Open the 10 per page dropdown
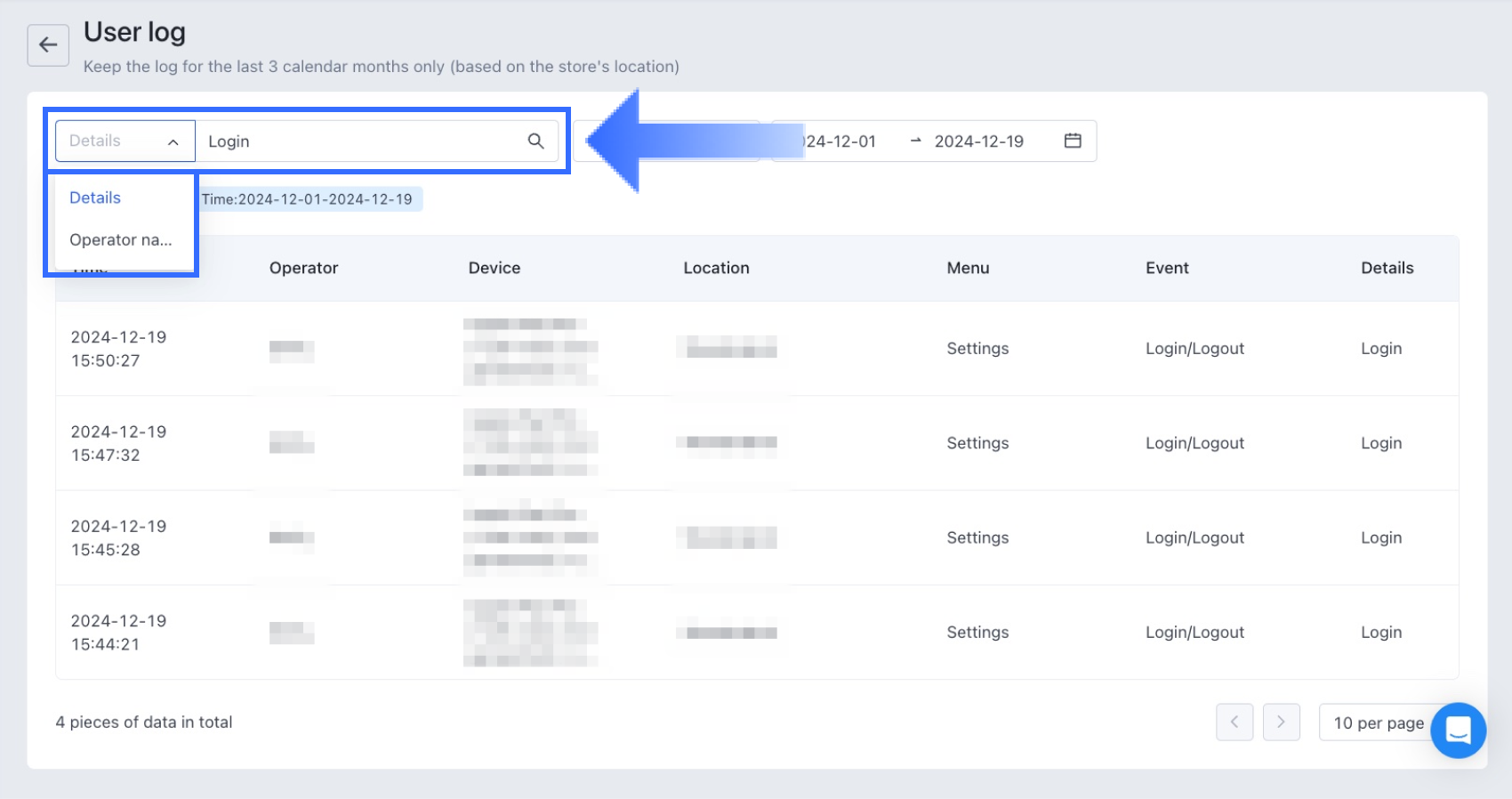This screenshot has width=1512, height=799. [x=1378, y=722]
